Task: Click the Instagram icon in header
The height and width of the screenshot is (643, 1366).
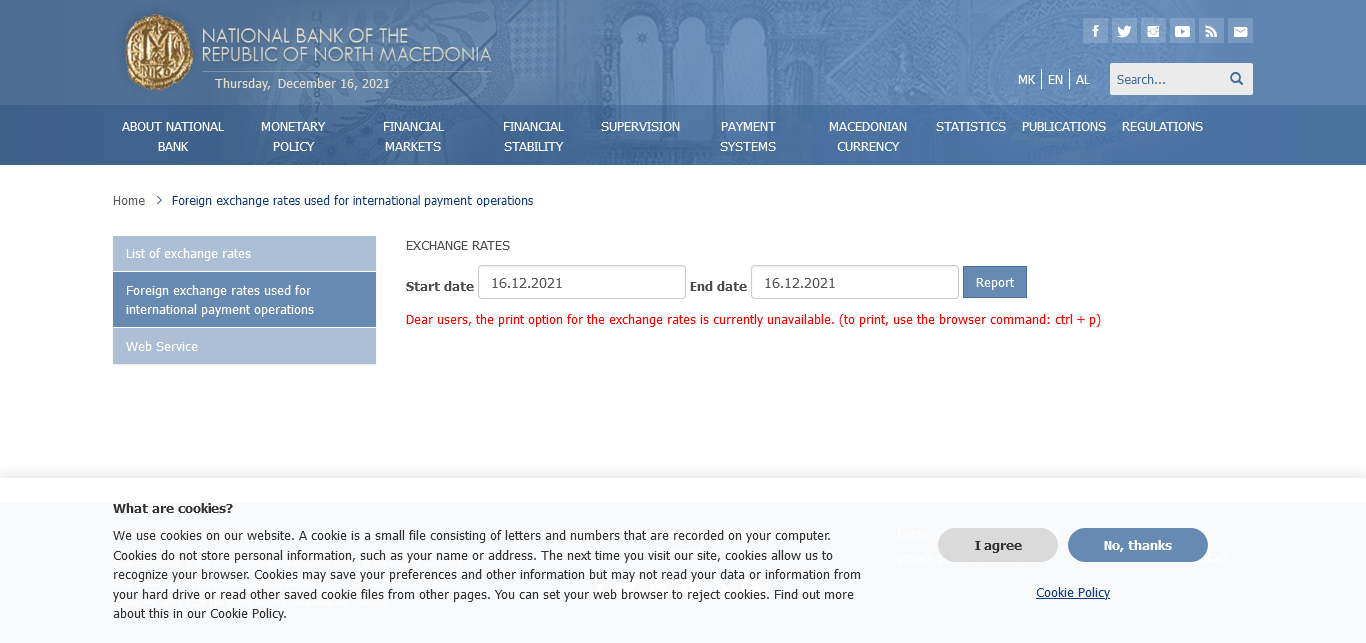Action: tap(1153, 31)
